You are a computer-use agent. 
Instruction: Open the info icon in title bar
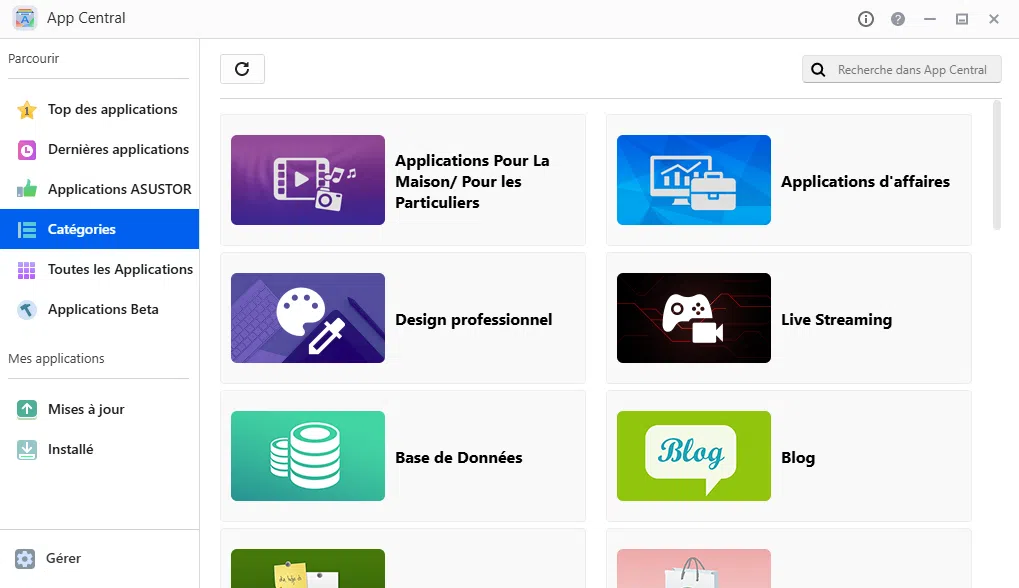tap(866, 19)
